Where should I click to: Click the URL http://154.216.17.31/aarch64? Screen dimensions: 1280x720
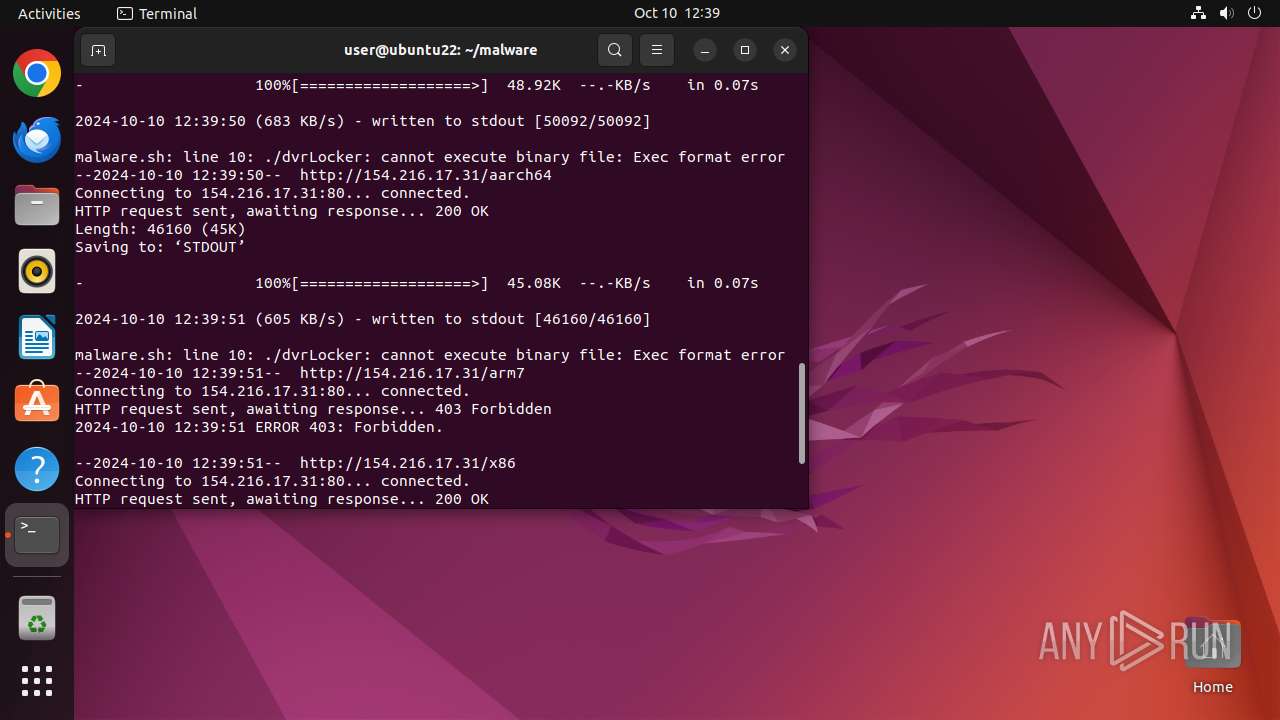(426, 175)
